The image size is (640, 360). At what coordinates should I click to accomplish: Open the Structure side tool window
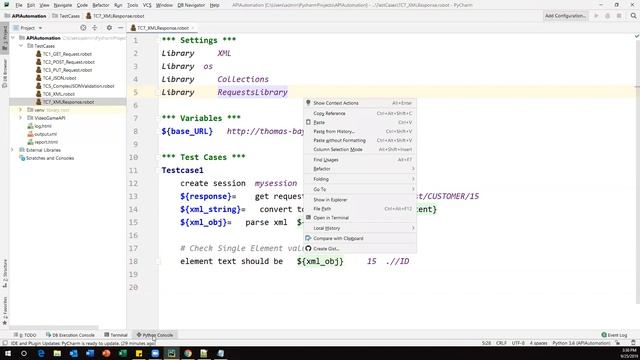[x=4, y=273]
